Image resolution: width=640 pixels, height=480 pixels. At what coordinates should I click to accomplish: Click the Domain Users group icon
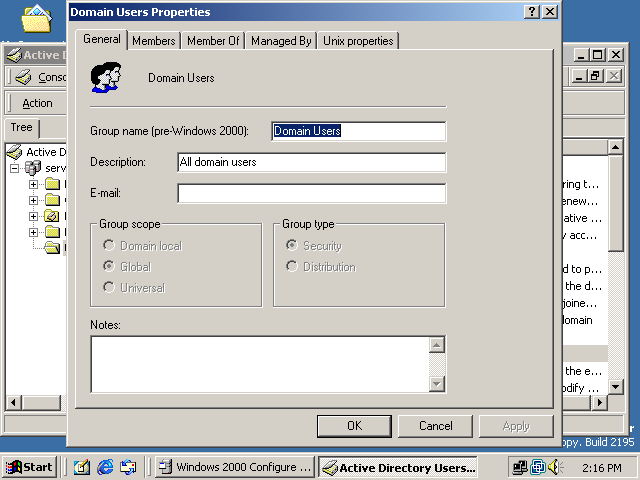(106, 77)
